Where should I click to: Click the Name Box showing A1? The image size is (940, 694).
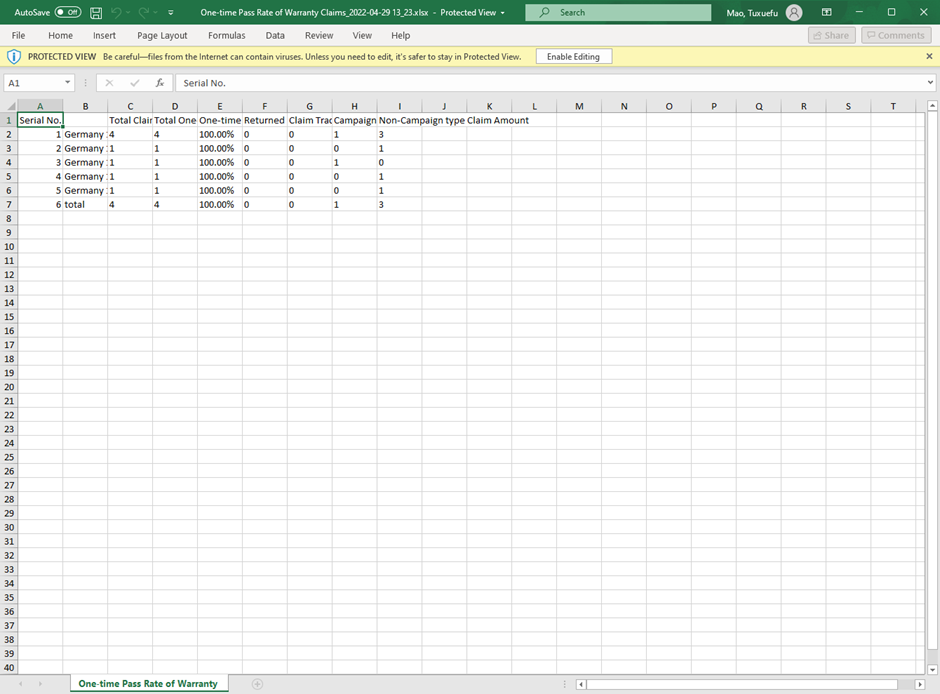[34, 83]
